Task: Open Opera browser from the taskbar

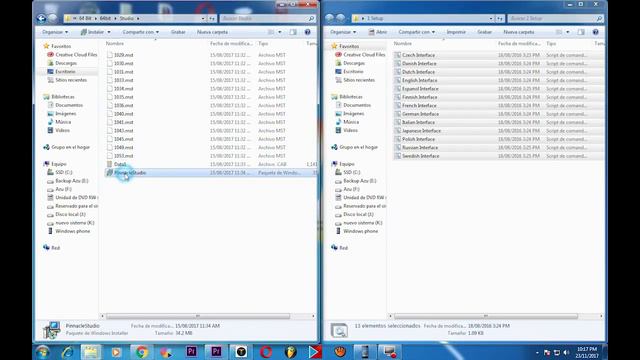Action: click(266, 352)
